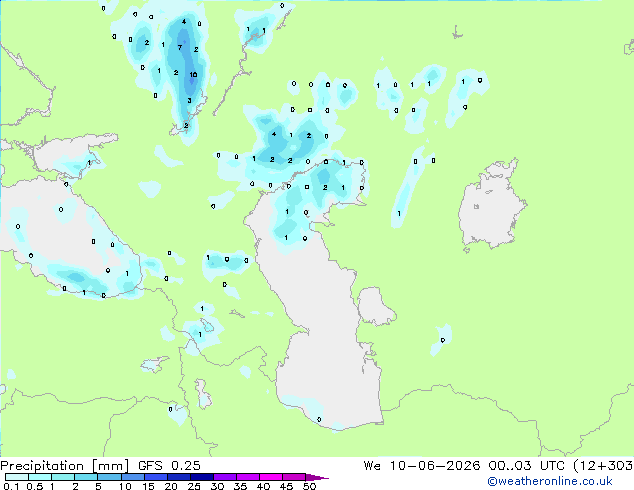
Task: Pick the legend swatch between 35 and 40
Action: point(247,477)
